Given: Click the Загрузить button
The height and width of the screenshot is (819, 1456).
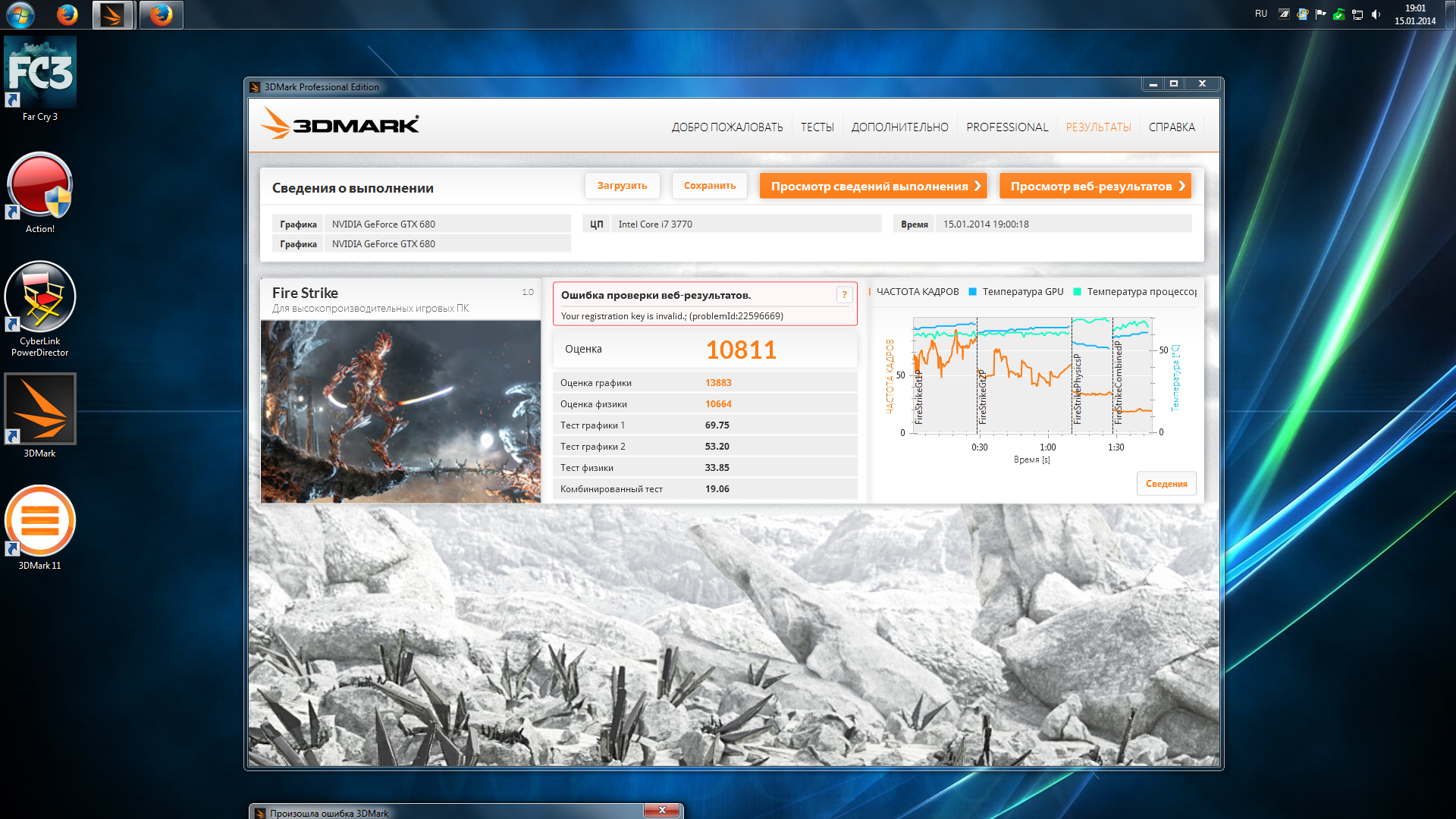Looking at the screenshot, I should coord(622,186).
